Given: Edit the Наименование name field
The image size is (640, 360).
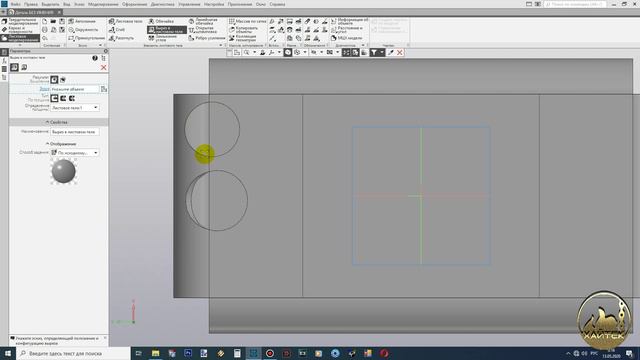Looking at the screenshot, I should point(75,132).
